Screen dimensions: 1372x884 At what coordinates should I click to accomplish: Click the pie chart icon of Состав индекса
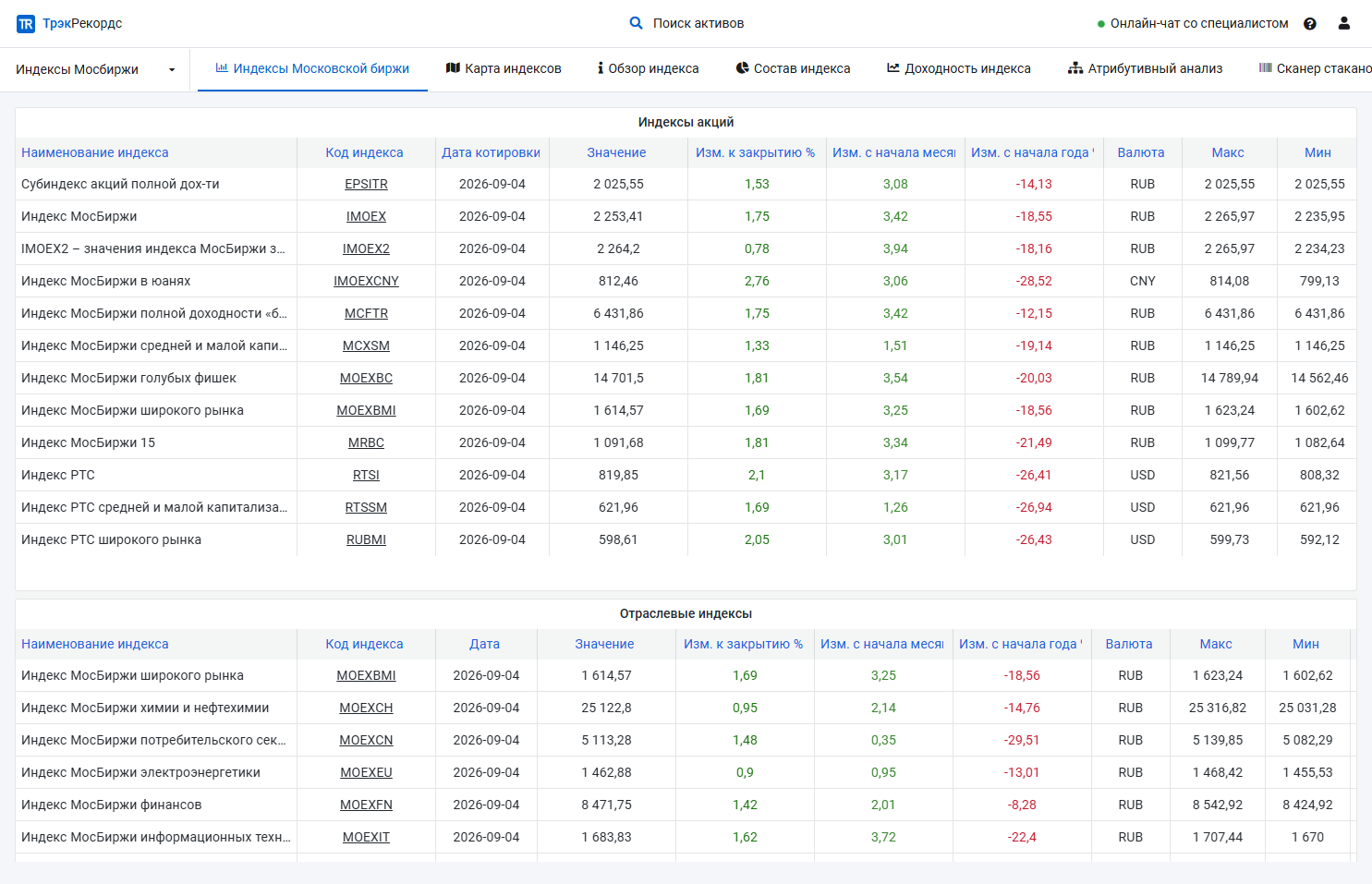point(742,67)
